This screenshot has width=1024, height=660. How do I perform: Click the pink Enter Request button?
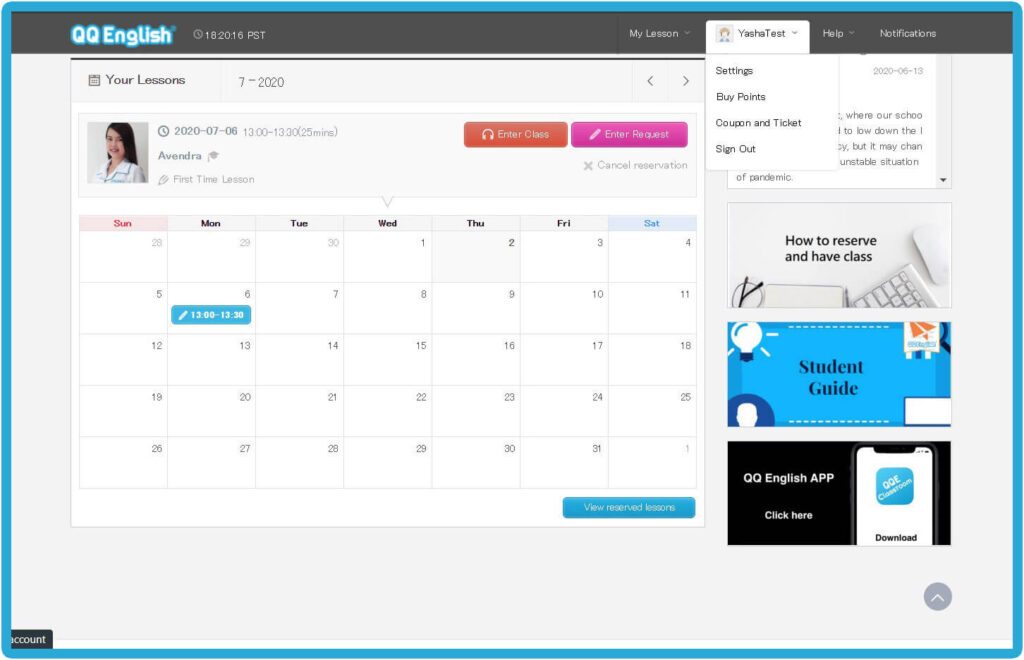point(629,135)
